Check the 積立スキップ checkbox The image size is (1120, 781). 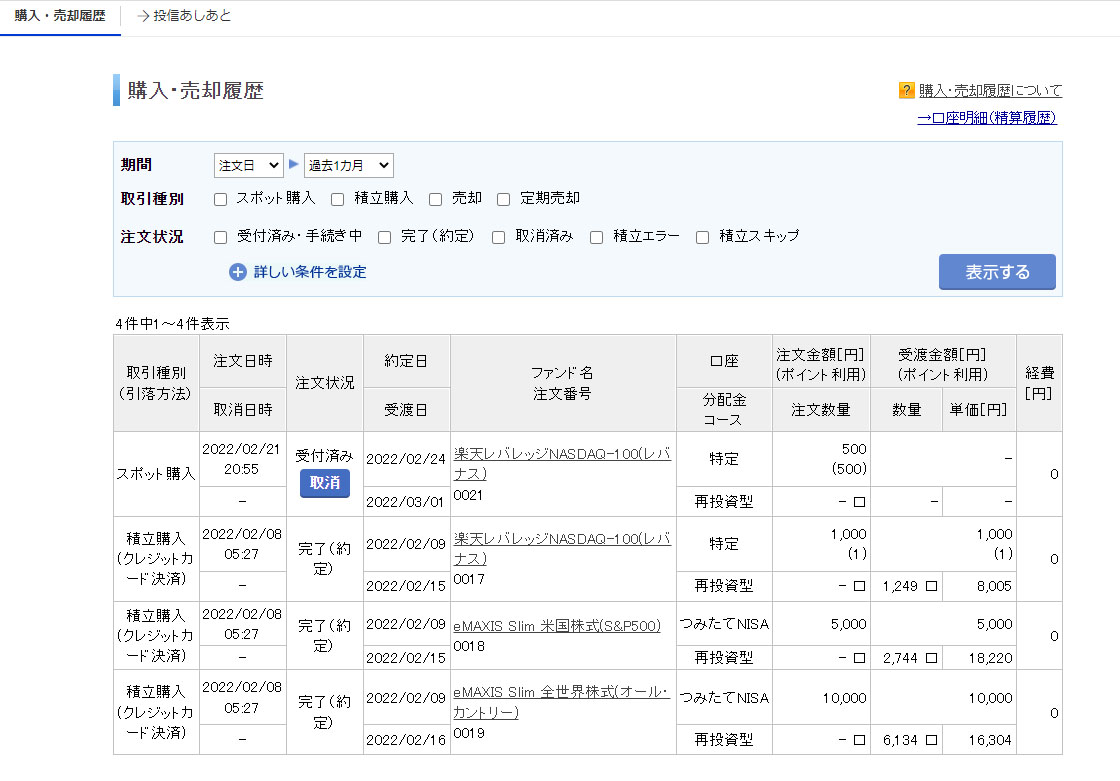703,238
